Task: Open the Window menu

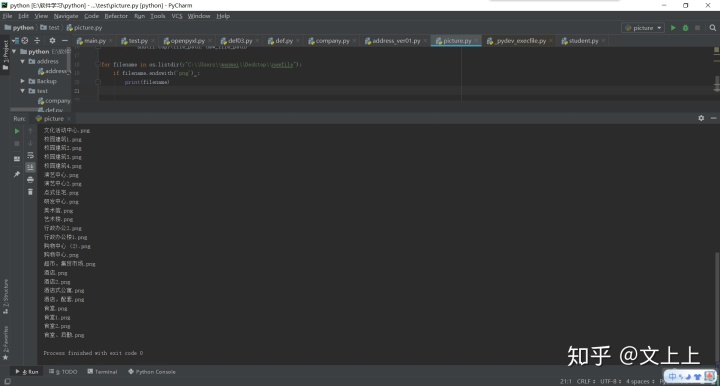Action: click(x=198, y=16)
